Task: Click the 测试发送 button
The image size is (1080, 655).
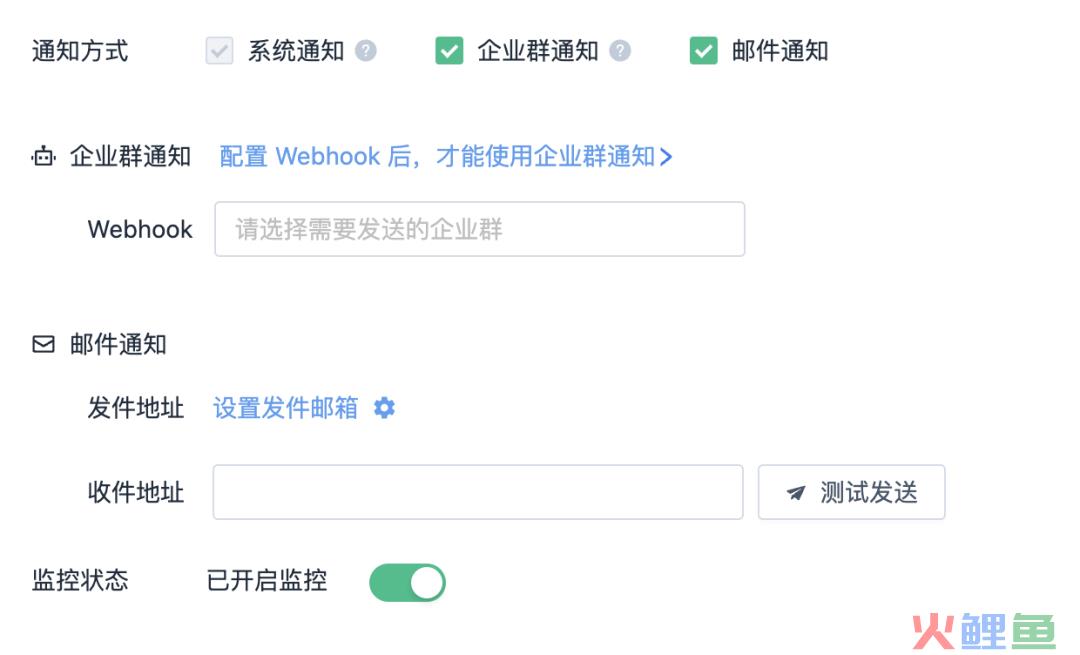Action: tap(851, 492)
